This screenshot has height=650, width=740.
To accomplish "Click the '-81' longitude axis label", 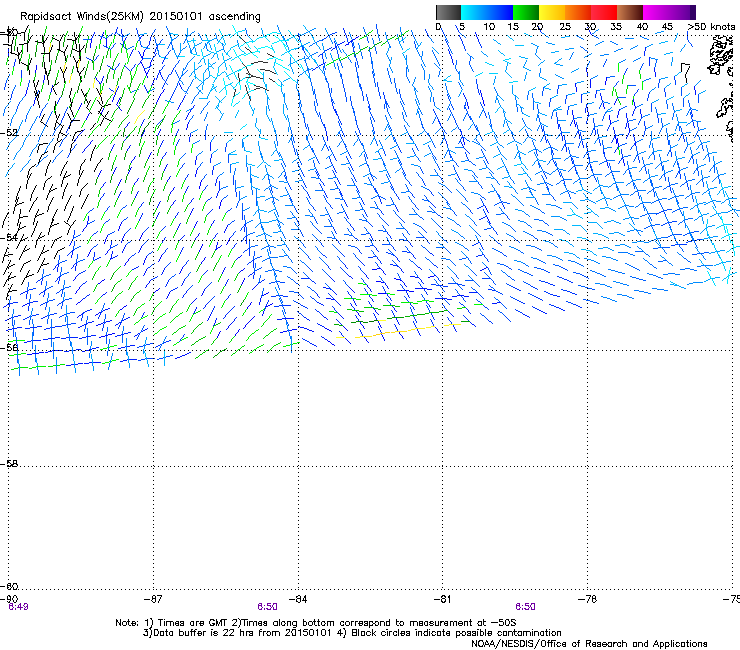I will pyautogui.click(x=442, y=599).
